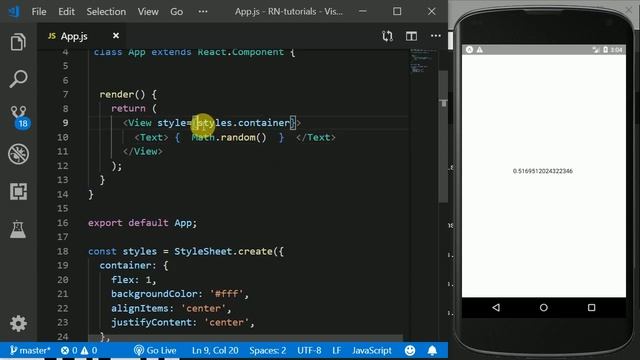Tap Android back button on emulator

pyautogui.click(x=496, y=307)
